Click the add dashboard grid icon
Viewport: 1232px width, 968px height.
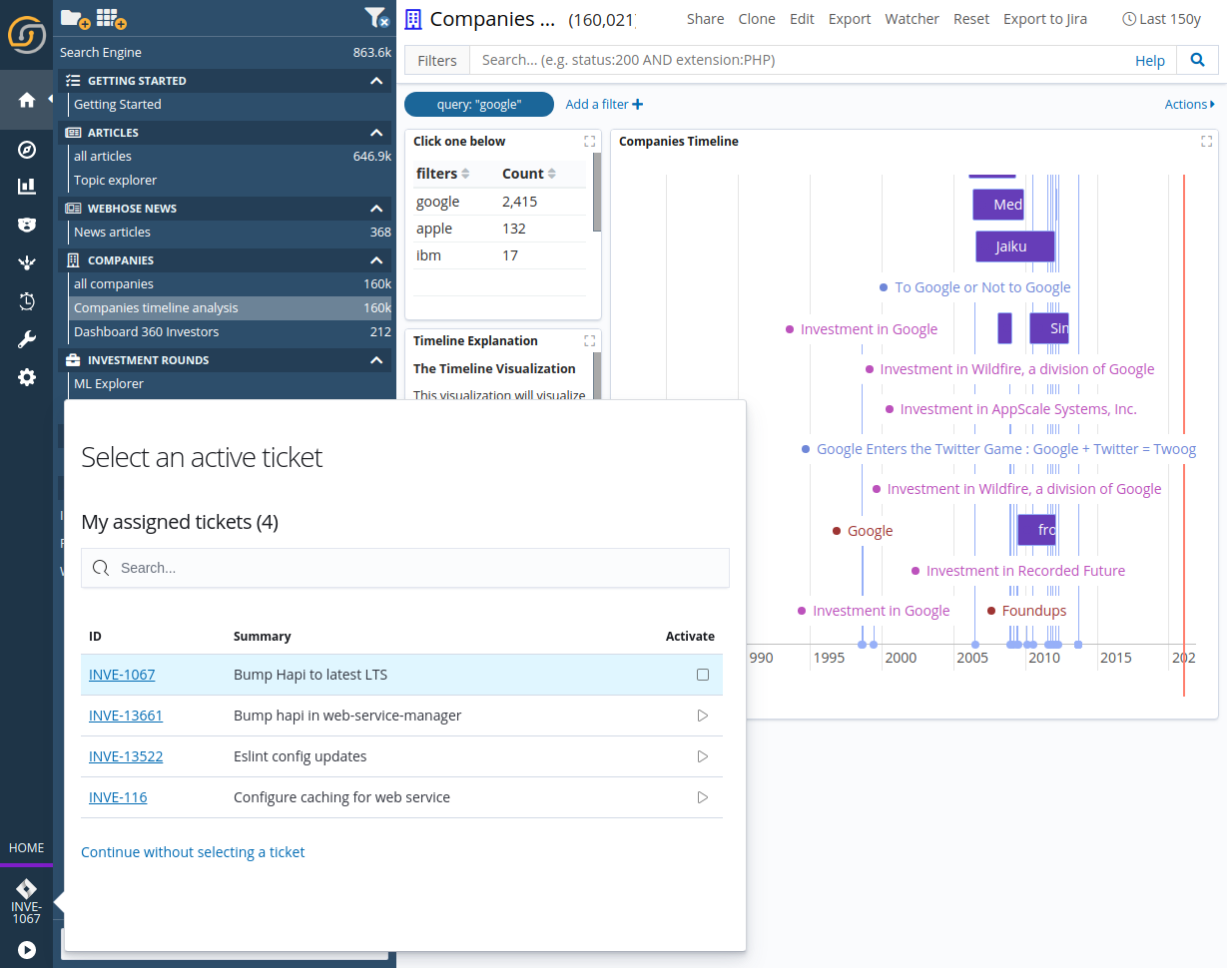(111, 18)
